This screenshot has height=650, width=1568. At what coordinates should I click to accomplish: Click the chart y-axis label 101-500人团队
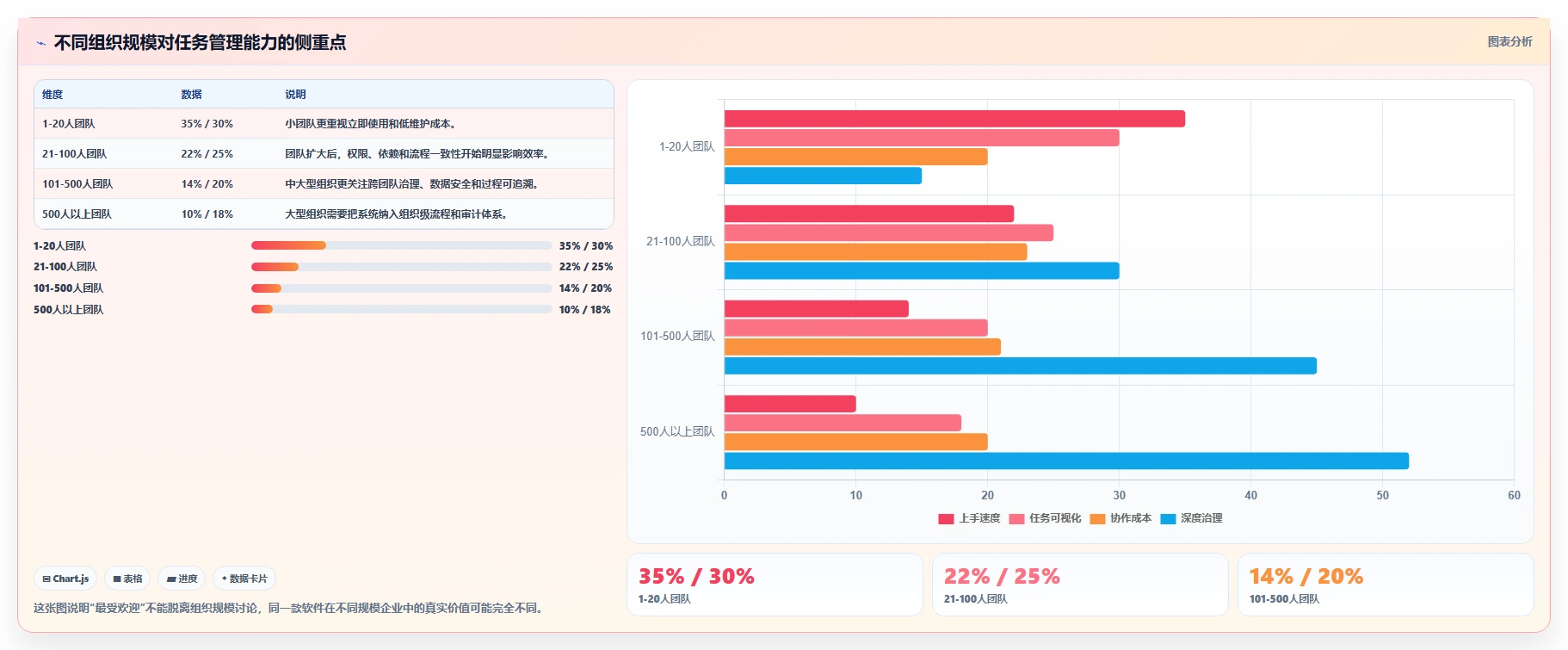pyautogui.click(x=677, y=337)
